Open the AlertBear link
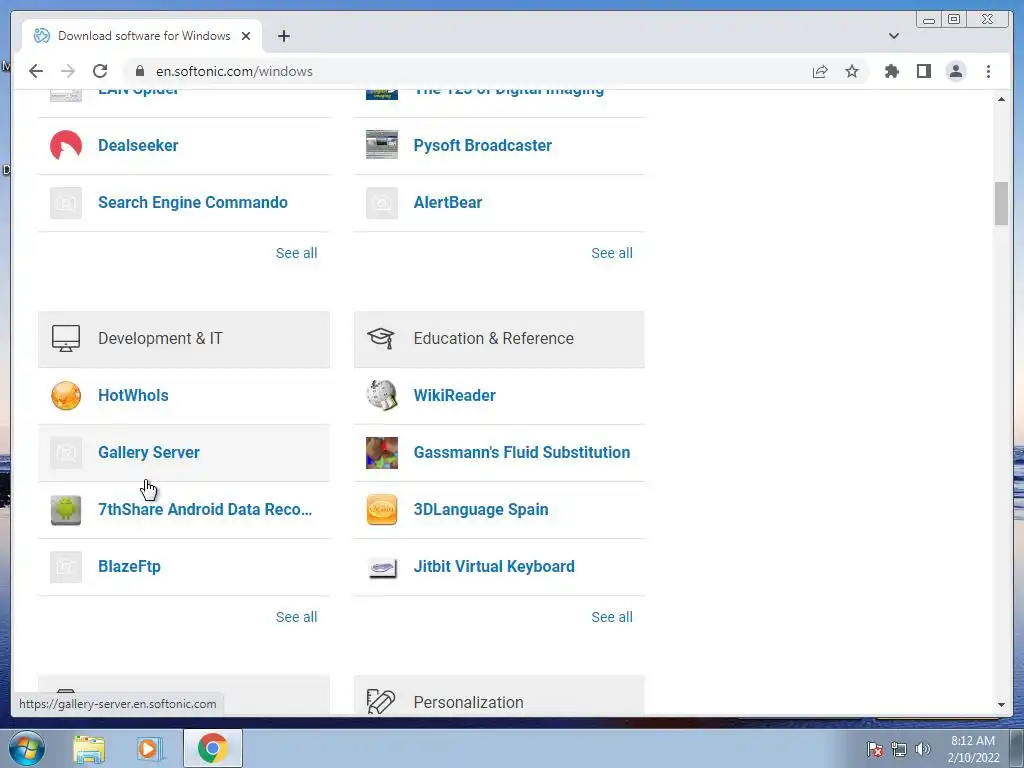 click(x=448, y=202)
